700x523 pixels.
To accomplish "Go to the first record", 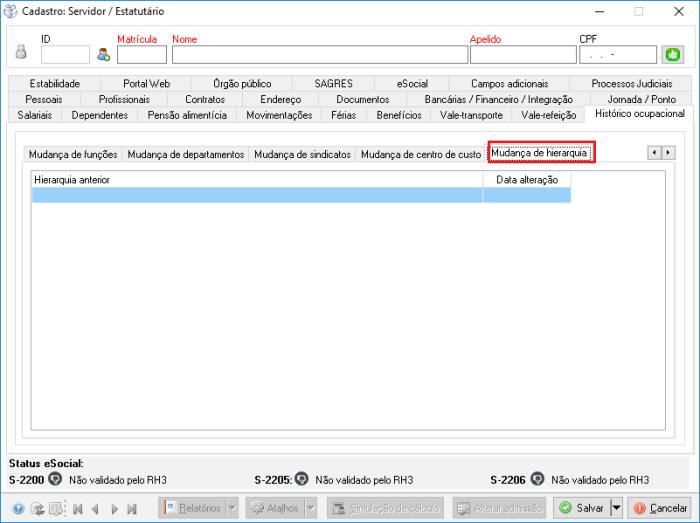I will pos(77,509).
